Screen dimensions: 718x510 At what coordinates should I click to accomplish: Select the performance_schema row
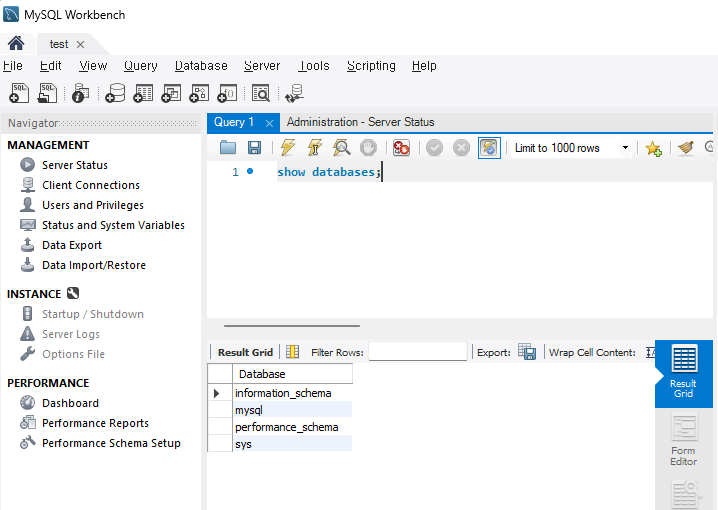point(293,427)
